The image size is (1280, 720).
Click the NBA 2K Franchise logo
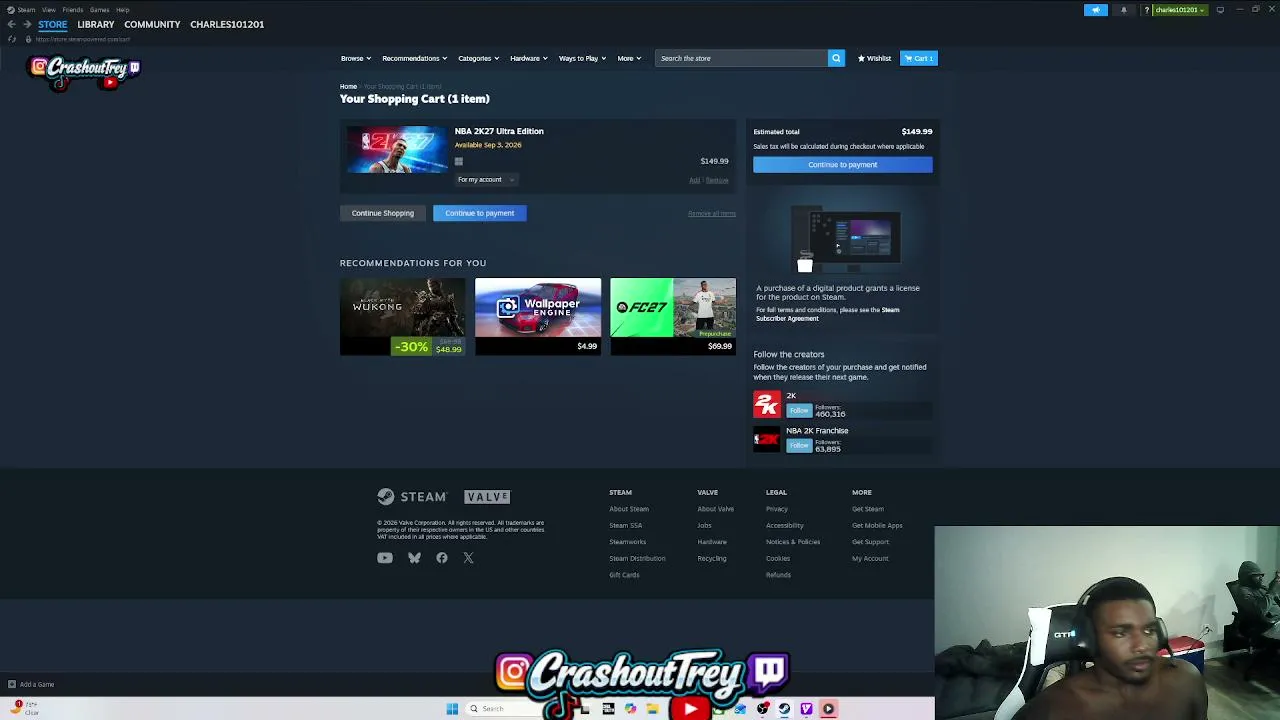(x=767, y=439)
